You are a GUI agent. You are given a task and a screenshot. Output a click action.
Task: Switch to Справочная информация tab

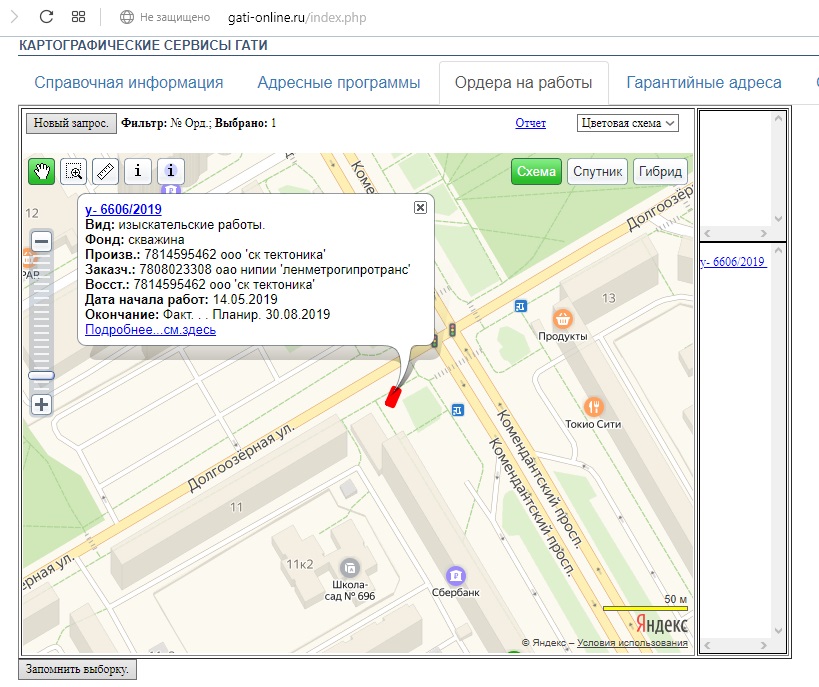(x=129, y=83)
